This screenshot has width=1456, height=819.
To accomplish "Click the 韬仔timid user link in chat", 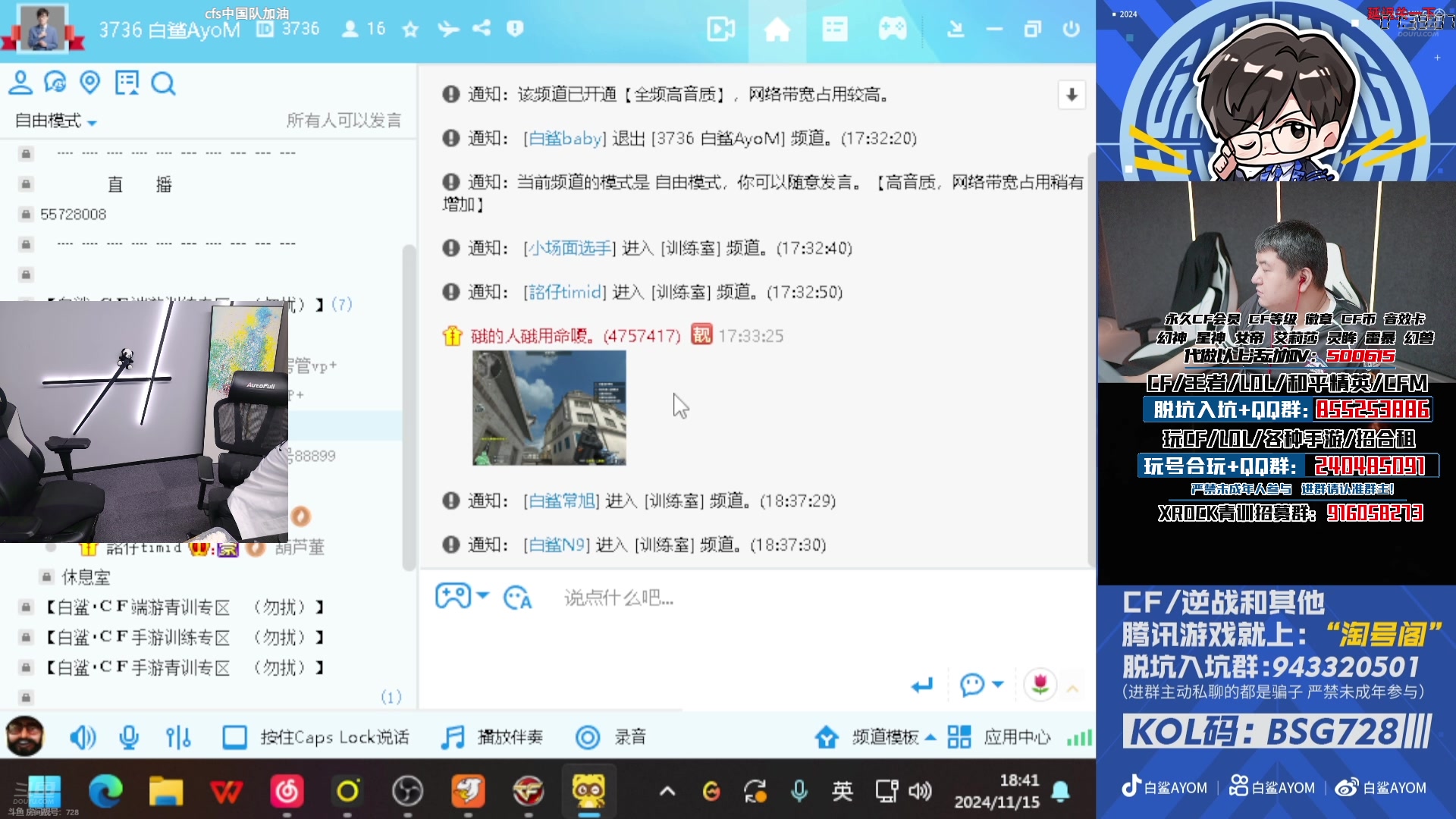I will tap(565, 292).
